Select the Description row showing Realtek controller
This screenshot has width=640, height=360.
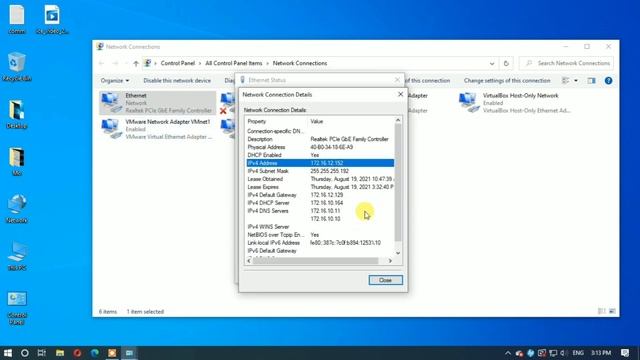click(320, 139)
